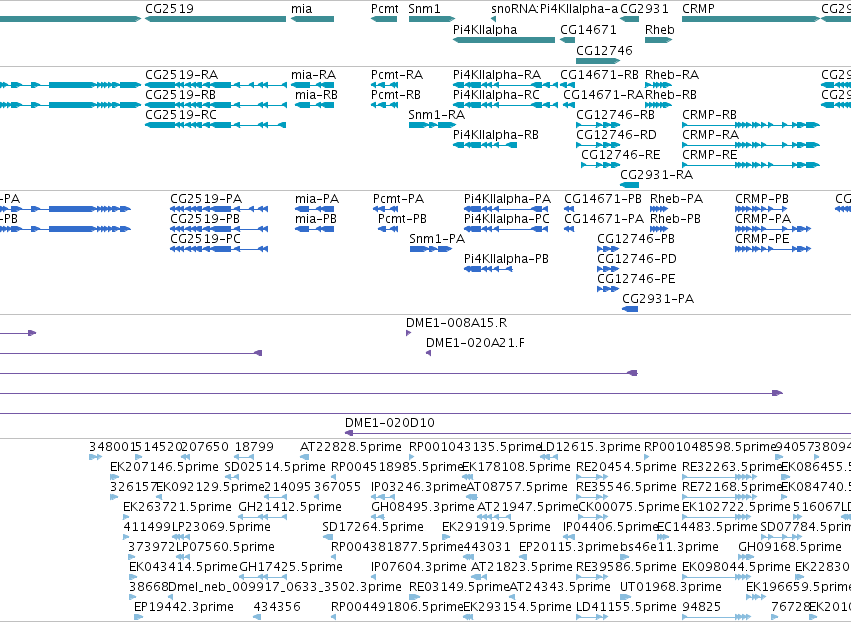This screenshot has width=851, height=622.
Task: Select EST "SD17264.5prime"
Action: [373, 527]
